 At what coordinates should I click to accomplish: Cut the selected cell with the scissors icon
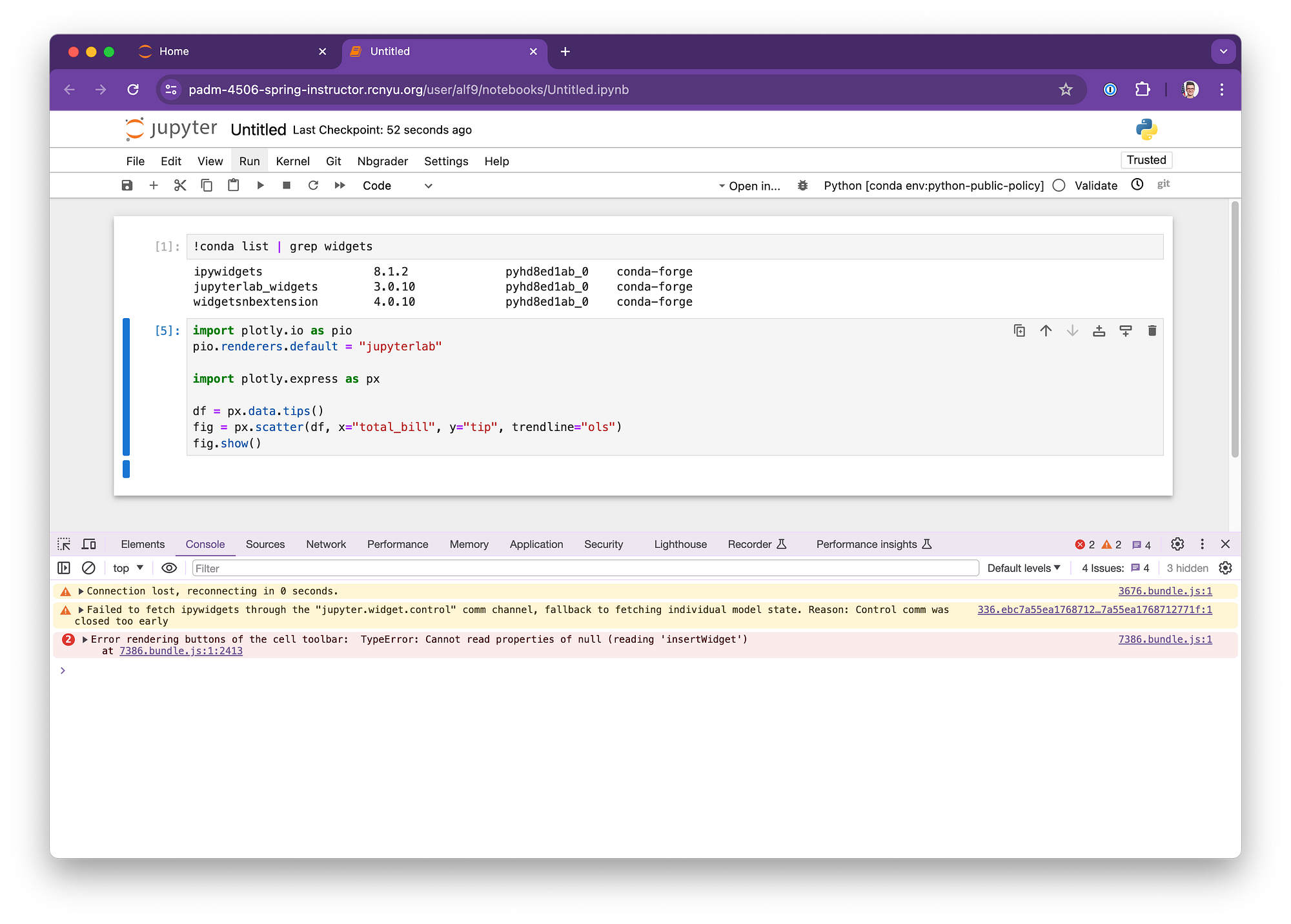click(180, 186)
